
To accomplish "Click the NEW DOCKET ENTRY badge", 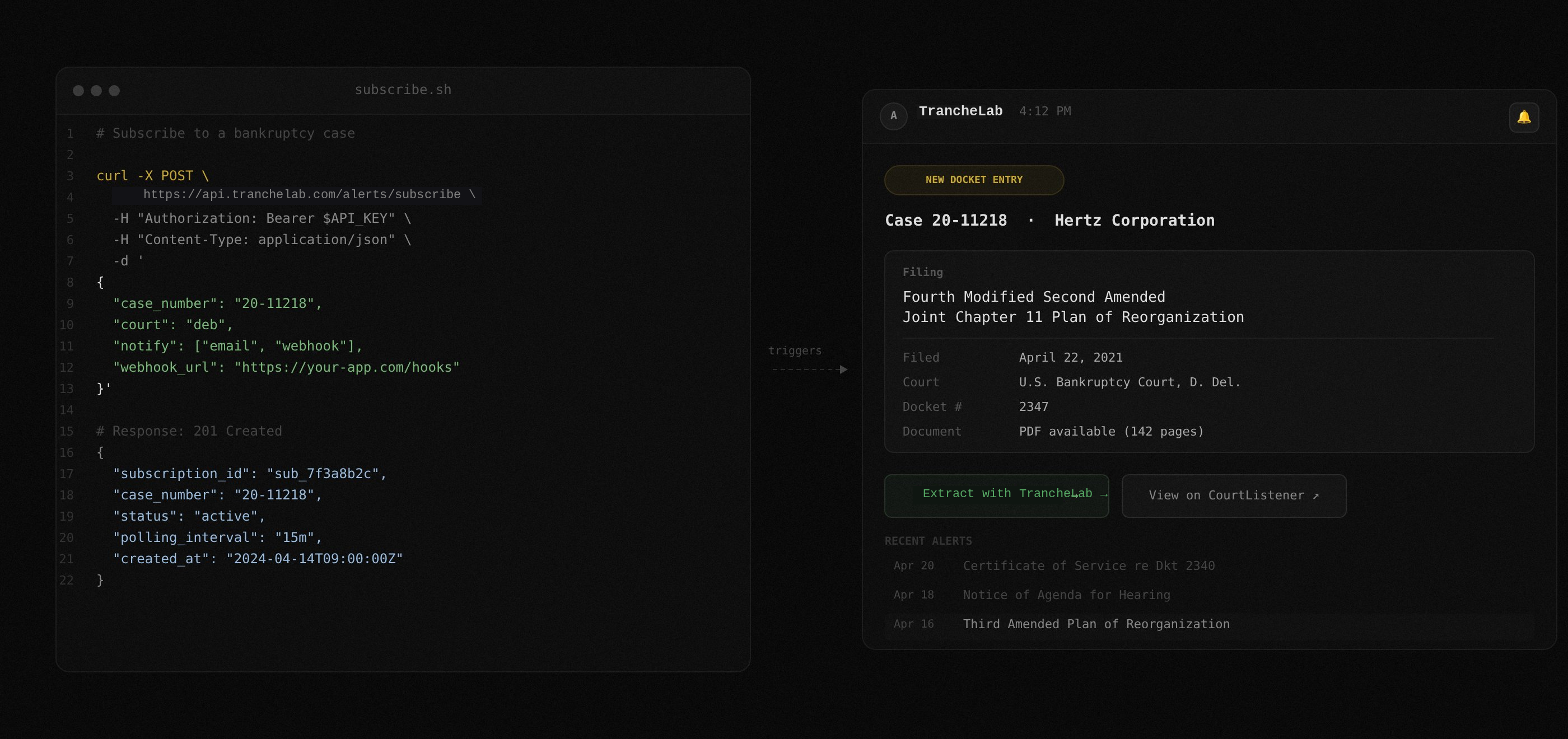I will tap(973, 180).
